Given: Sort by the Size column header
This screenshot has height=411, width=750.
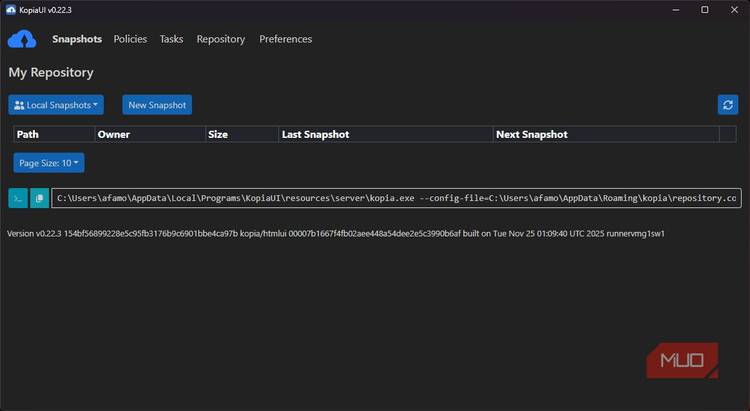Looking at the screenshot, I should click(242, 134).
